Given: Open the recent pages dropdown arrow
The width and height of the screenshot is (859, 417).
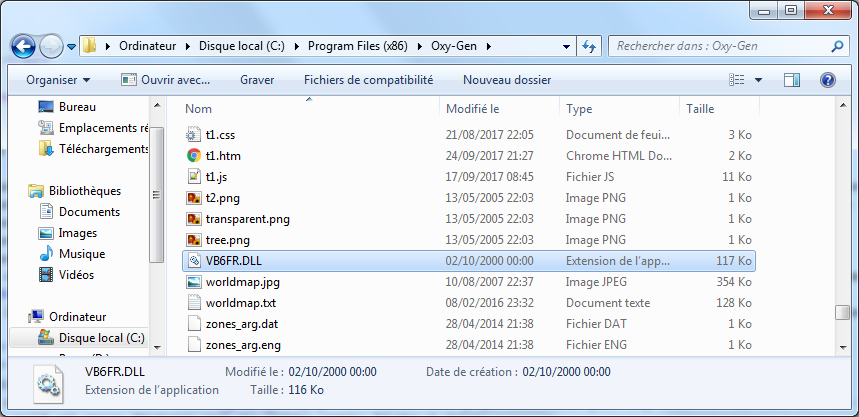Looking at the screenshot, I should [x=71, y=47].
